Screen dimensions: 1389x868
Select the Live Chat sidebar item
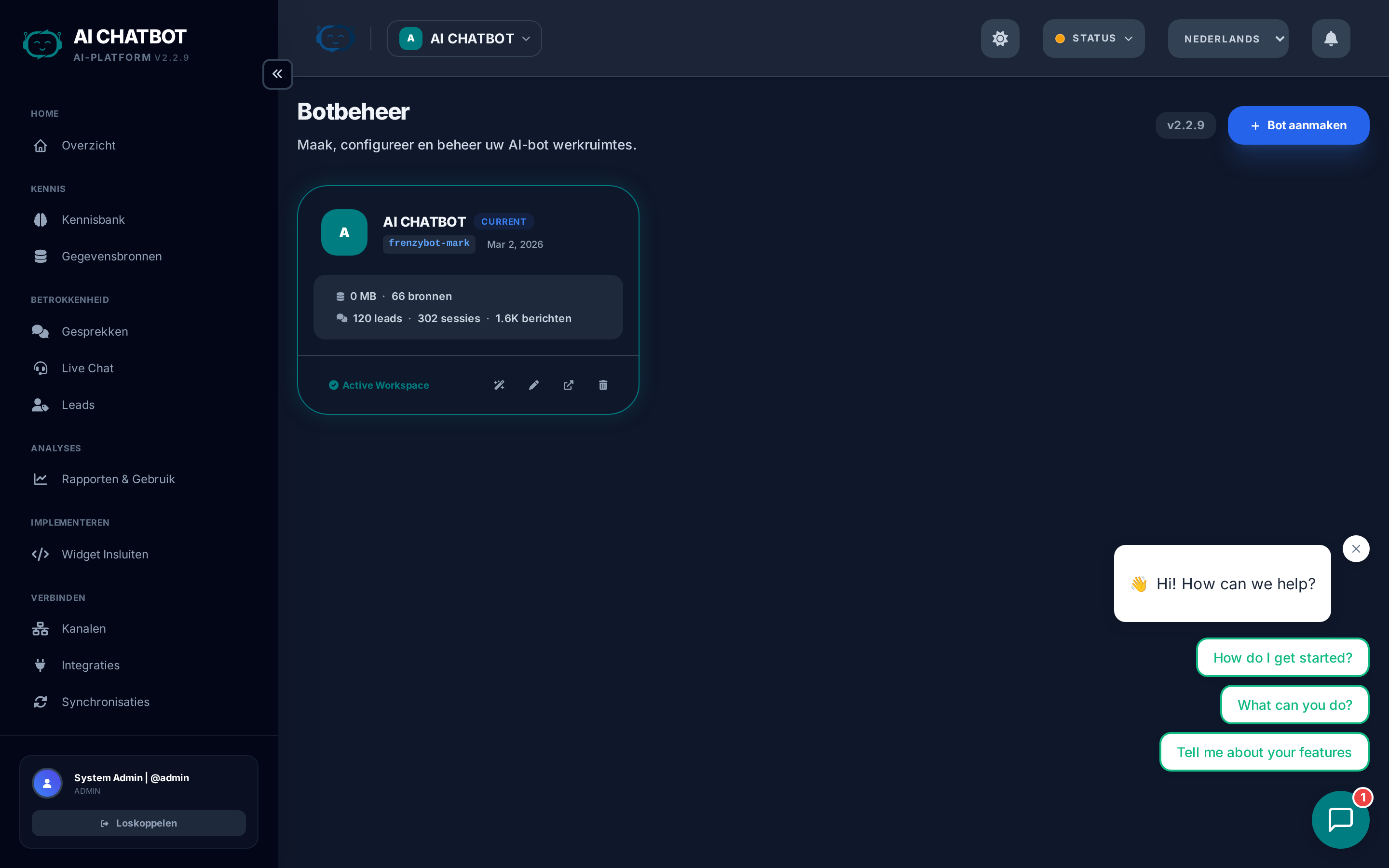pos(87,368)
